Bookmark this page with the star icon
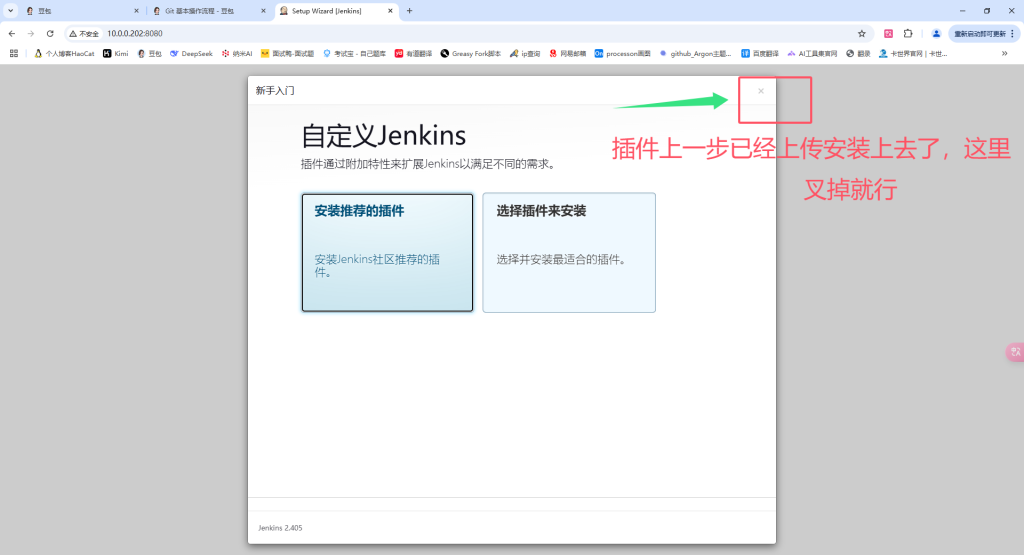1024x555 pixels. click(861, 33)
